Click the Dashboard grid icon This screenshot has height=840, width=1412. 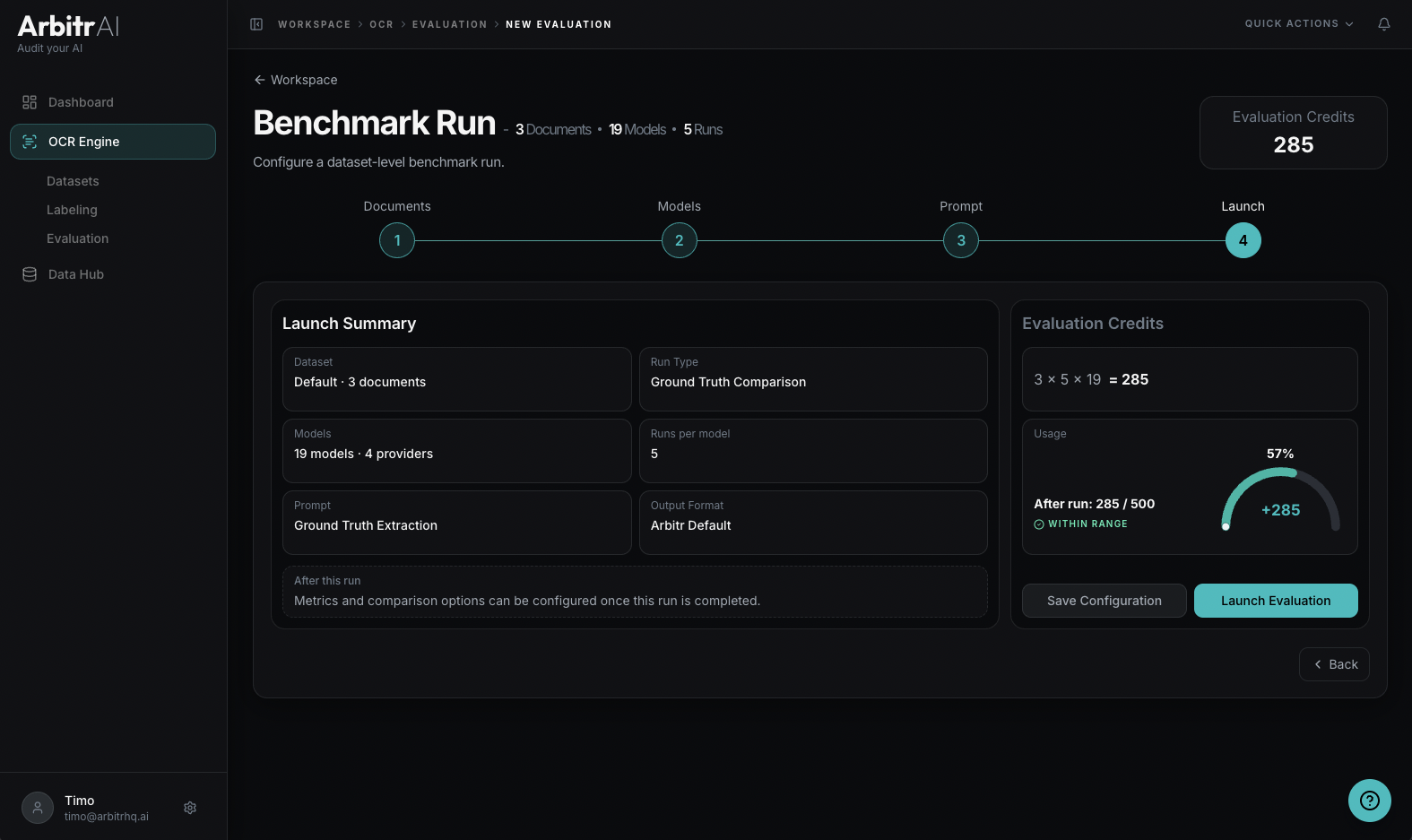[30, 102]
